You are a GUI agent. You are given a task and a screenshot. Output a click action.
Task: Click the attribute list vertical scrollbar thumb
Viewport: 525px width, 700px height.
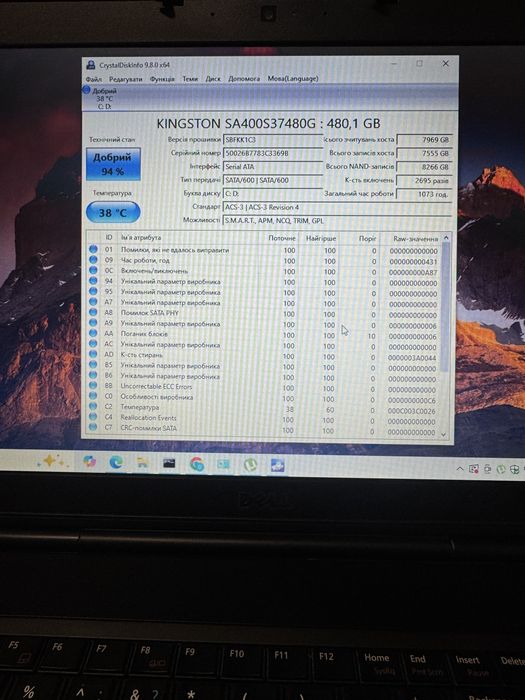point(445,308)
